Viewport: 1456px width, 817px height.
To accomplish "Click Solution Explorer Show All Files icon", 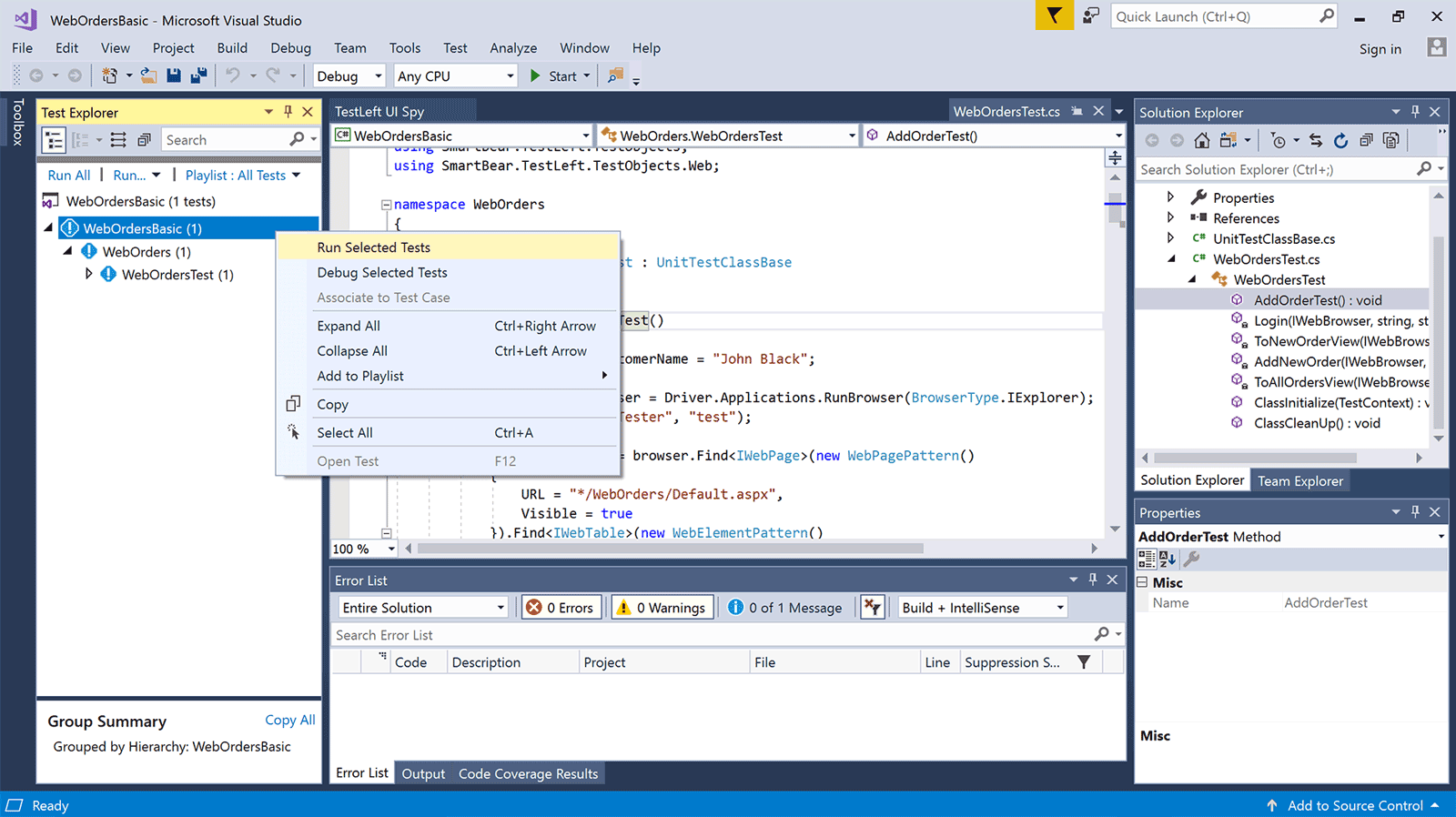I will tap(1390, 140).
